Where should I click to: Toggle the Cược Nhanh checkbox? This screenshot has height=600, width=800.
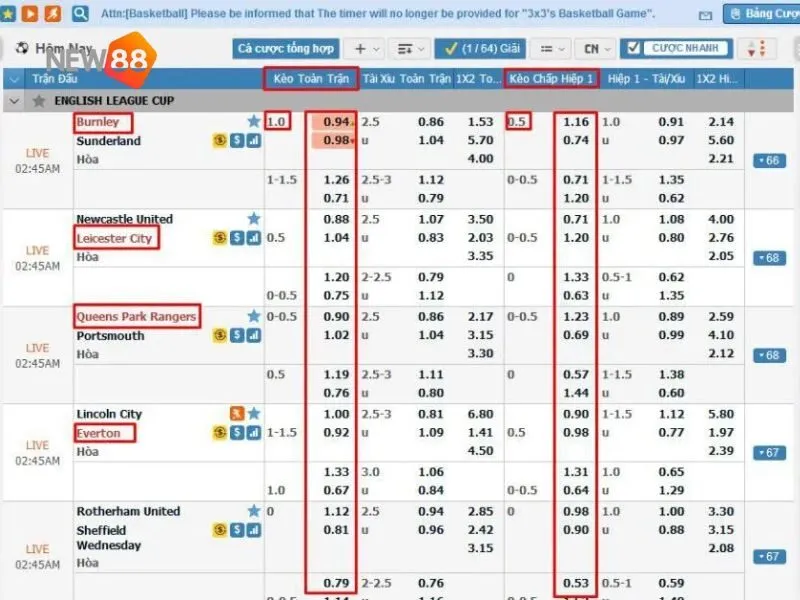click(x=633, y=48)
